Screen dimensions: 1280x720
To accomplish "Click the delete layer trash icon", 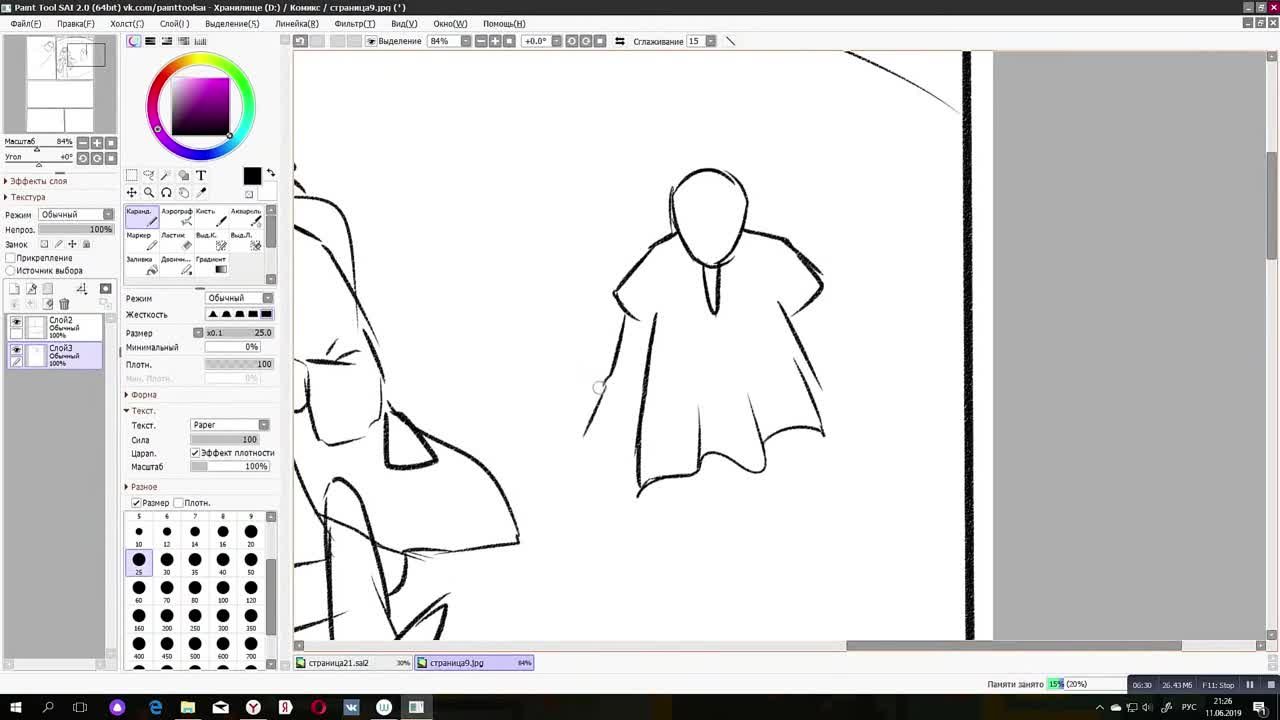I will pyautogui.click(x=64, y=304).
